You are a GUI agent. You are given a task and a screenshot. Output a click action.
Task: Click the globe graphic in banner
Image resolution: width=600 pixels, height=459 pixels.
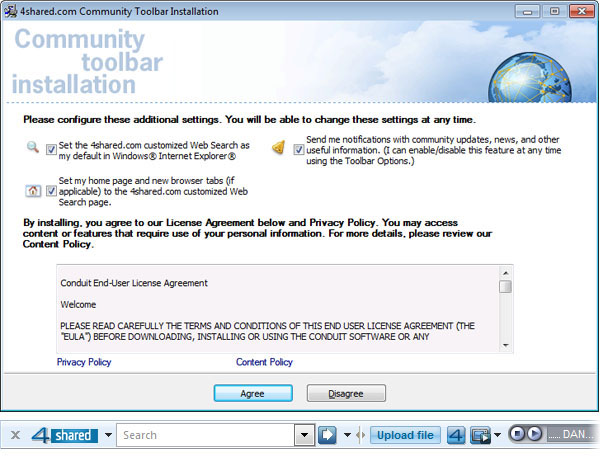coord(530,78)
